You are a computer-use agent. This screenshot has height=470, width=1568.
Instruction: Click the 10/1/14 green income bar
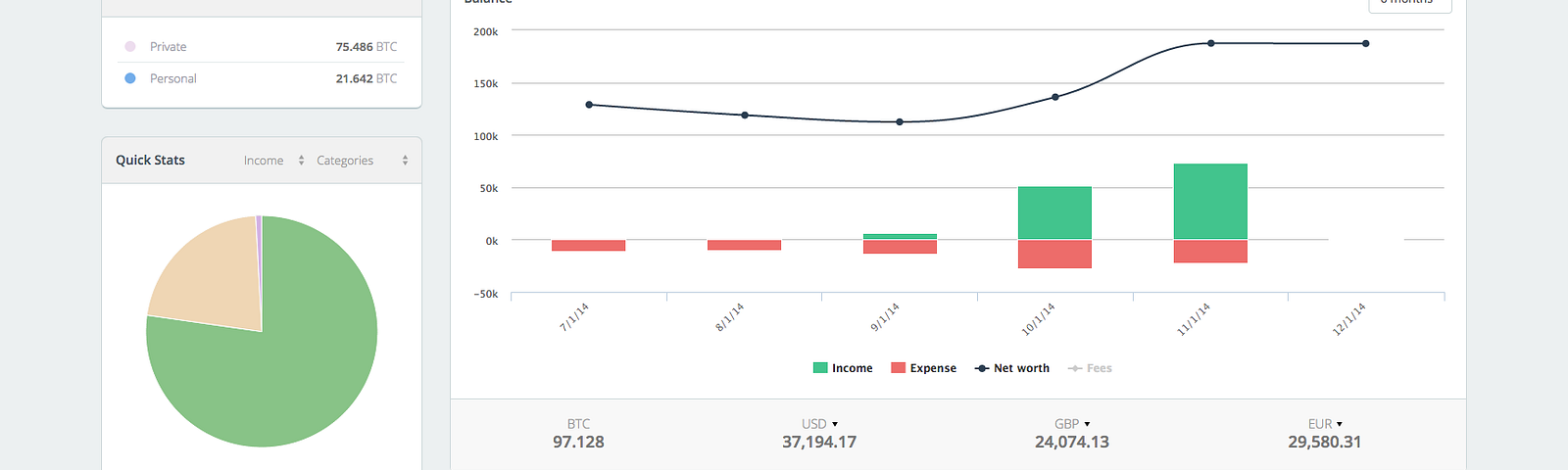pos(1054,212)
